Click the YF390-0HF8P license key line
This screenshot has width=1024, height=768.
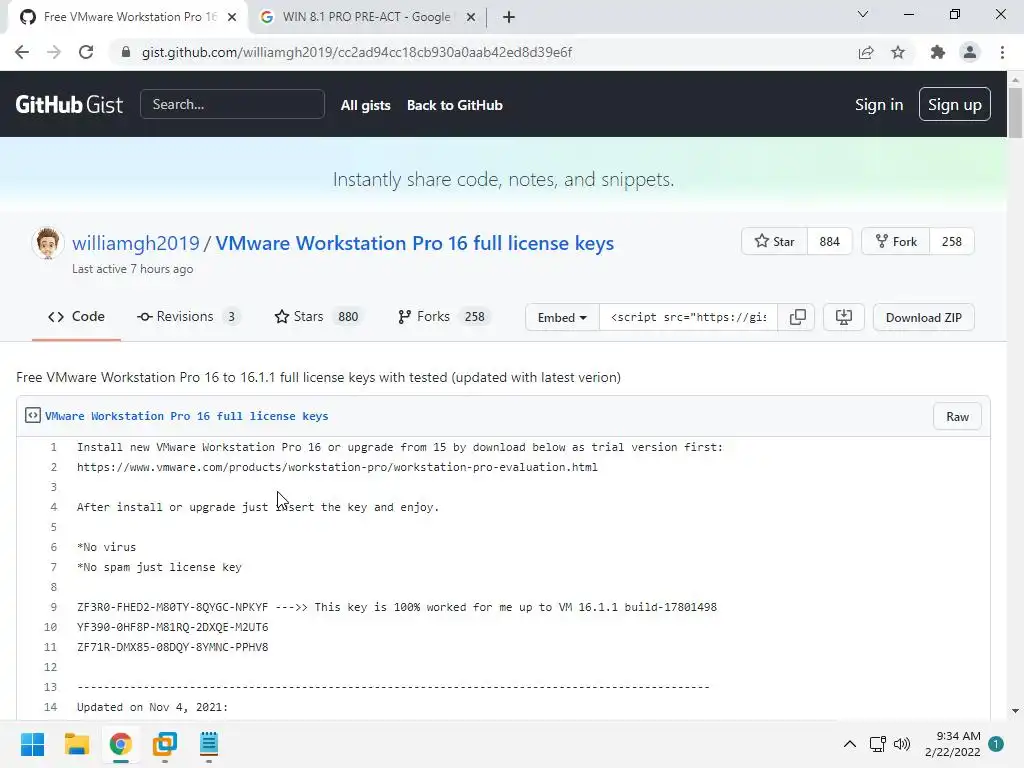click(172, 628)
